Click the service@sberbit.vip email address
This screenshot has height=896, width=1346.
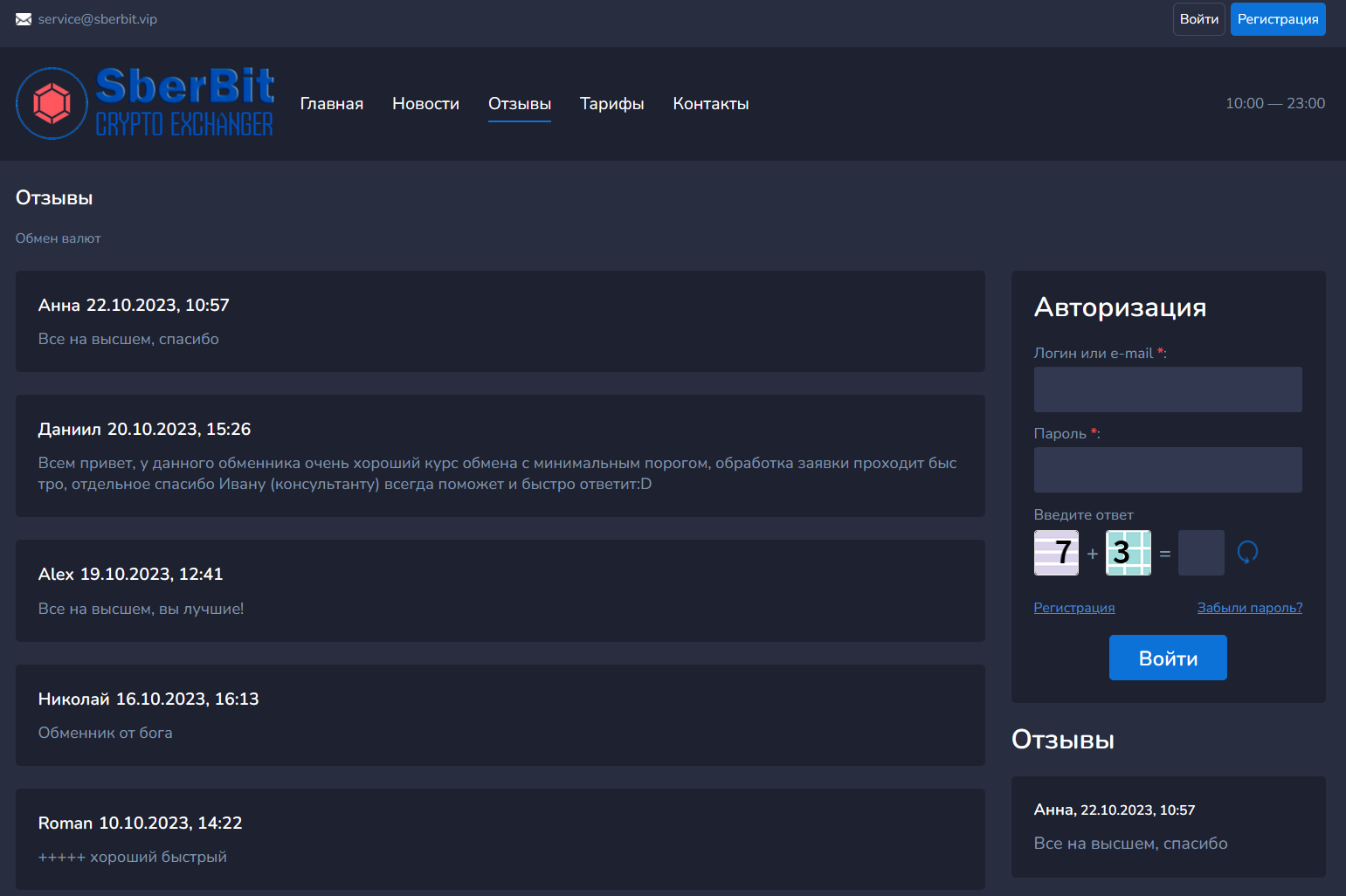coord(98,19)
